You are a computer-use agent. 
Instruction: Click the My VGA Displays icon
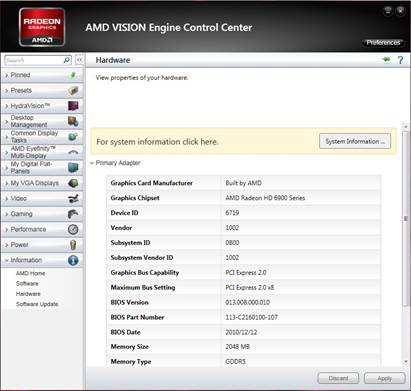click(73, 183)
